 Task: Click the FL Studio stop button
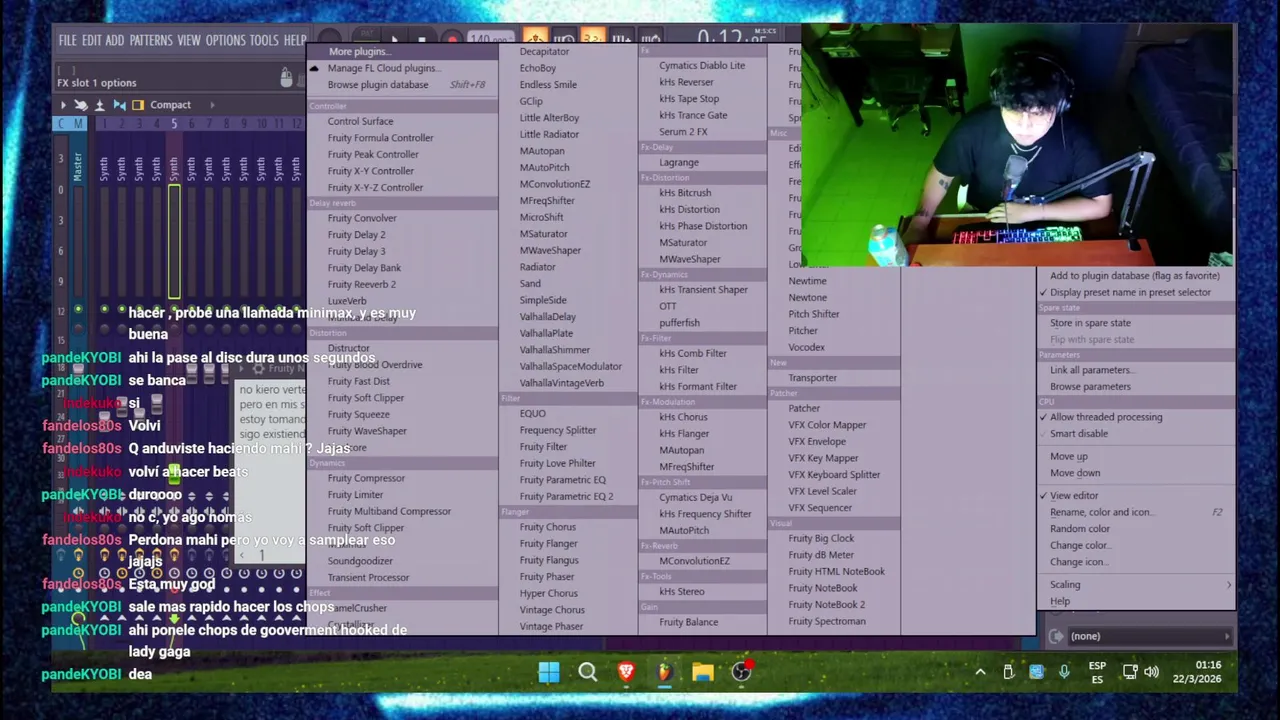click(x=422, y=40)
